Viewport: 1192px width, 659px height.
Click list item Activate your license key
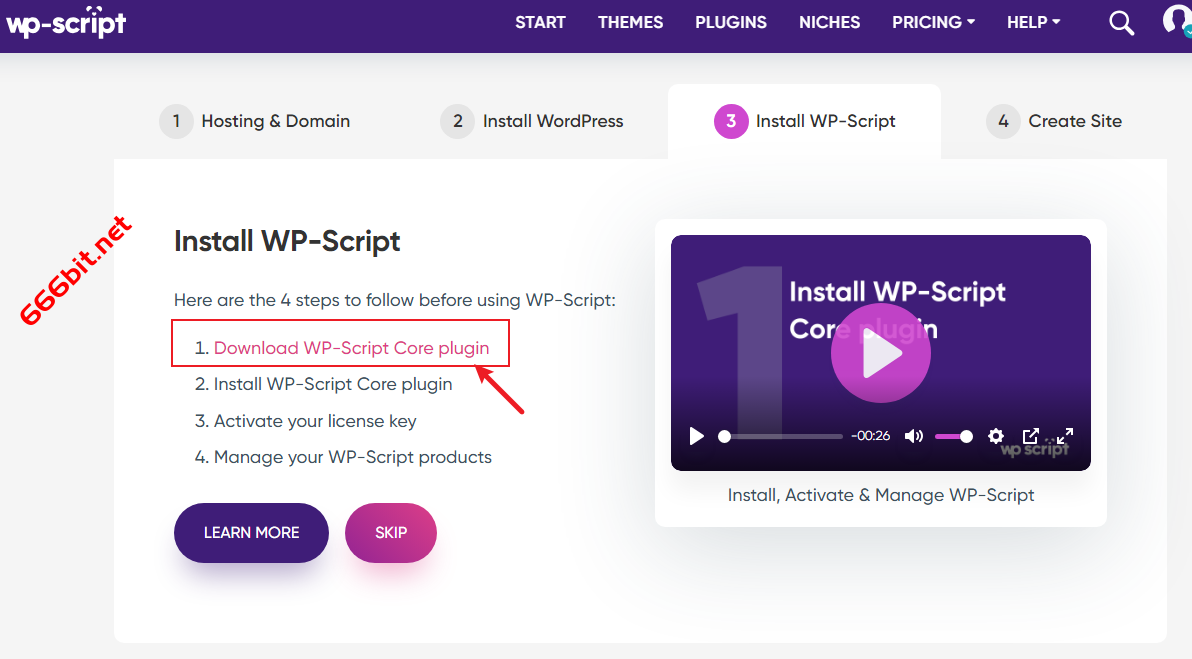coord(315,421)
